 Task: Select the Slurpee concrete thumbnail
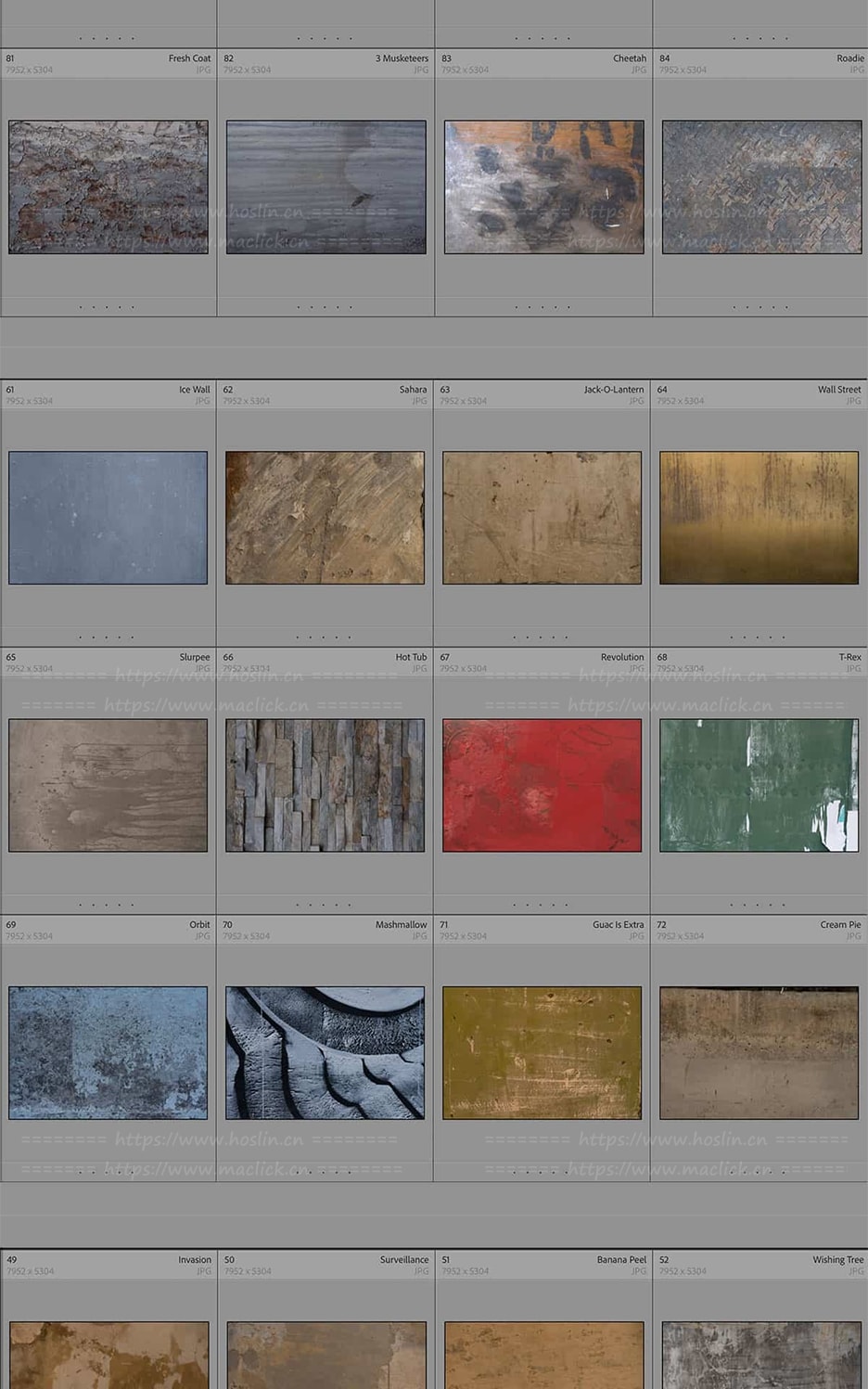coord(108,785)
